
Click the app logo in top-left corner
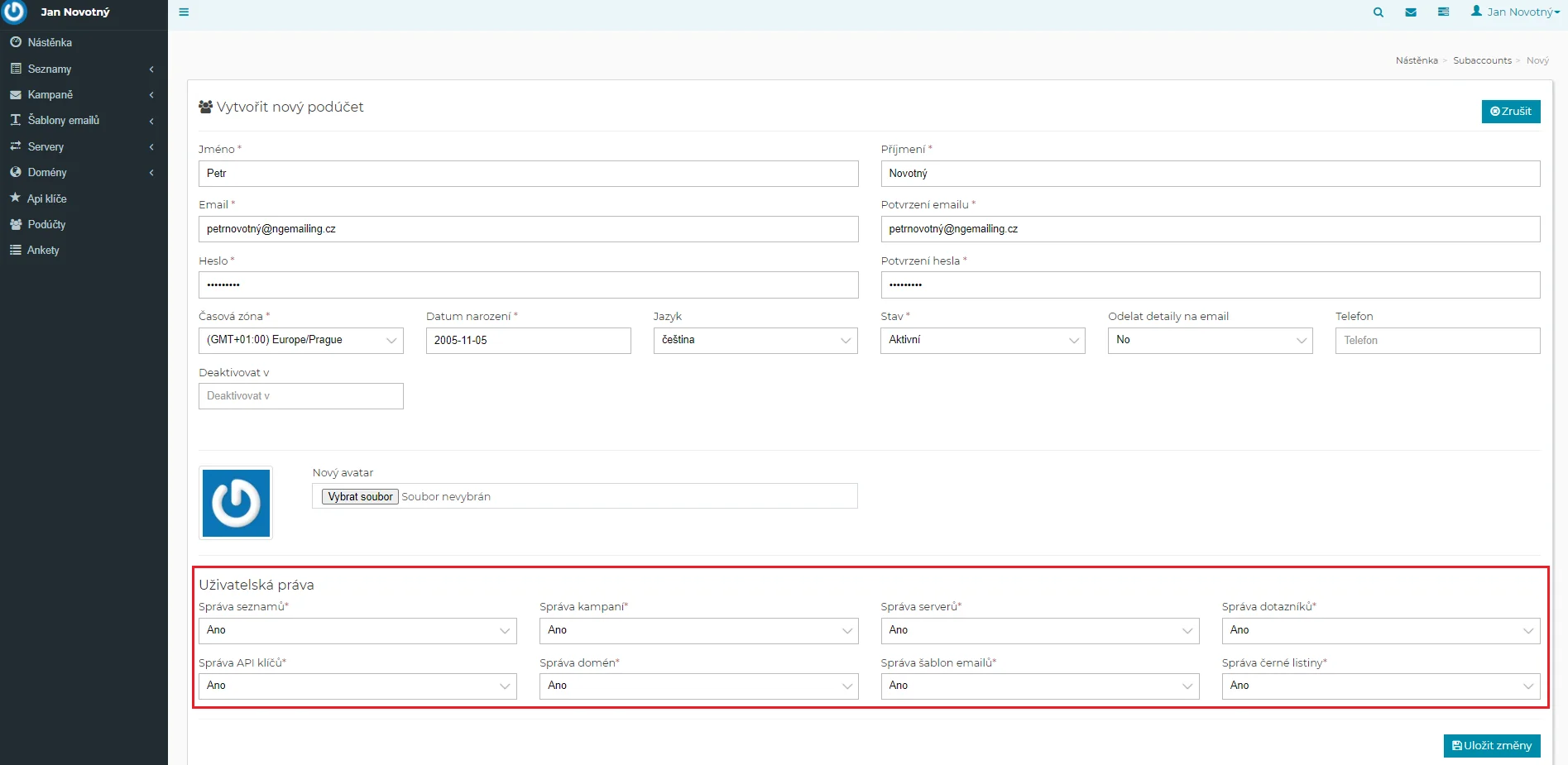[15, 12]
